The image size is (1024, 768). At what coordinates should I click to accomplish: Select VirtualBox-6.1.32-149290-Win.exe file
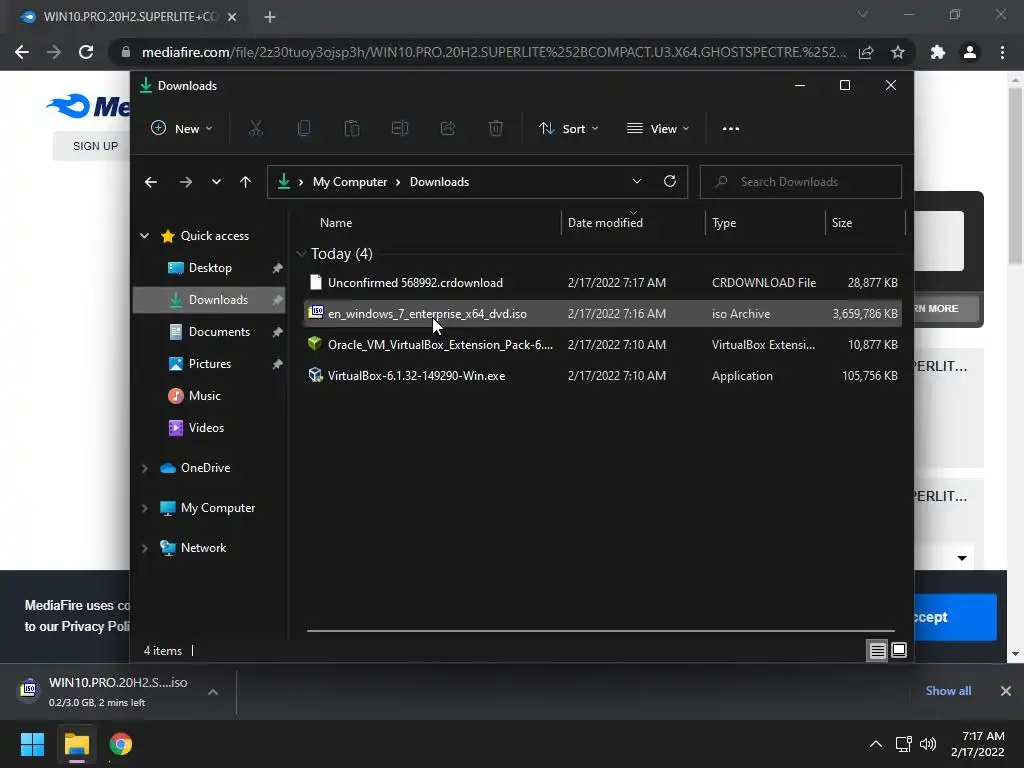coord(603,376)
